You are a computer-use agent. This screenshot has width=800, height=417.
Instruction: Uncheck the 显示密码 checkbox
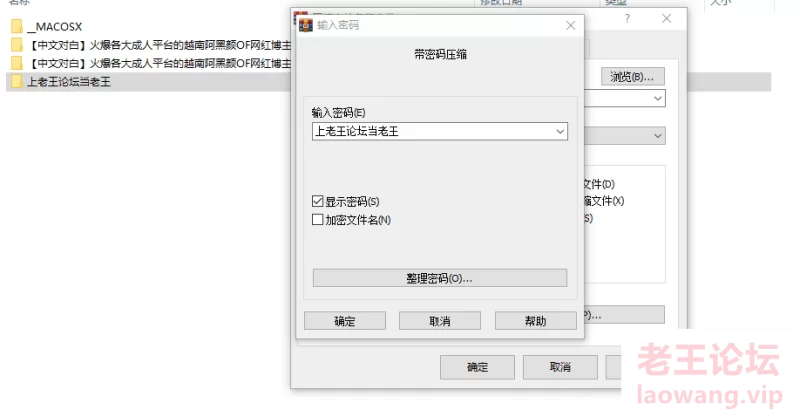click(x=317, y=201)
